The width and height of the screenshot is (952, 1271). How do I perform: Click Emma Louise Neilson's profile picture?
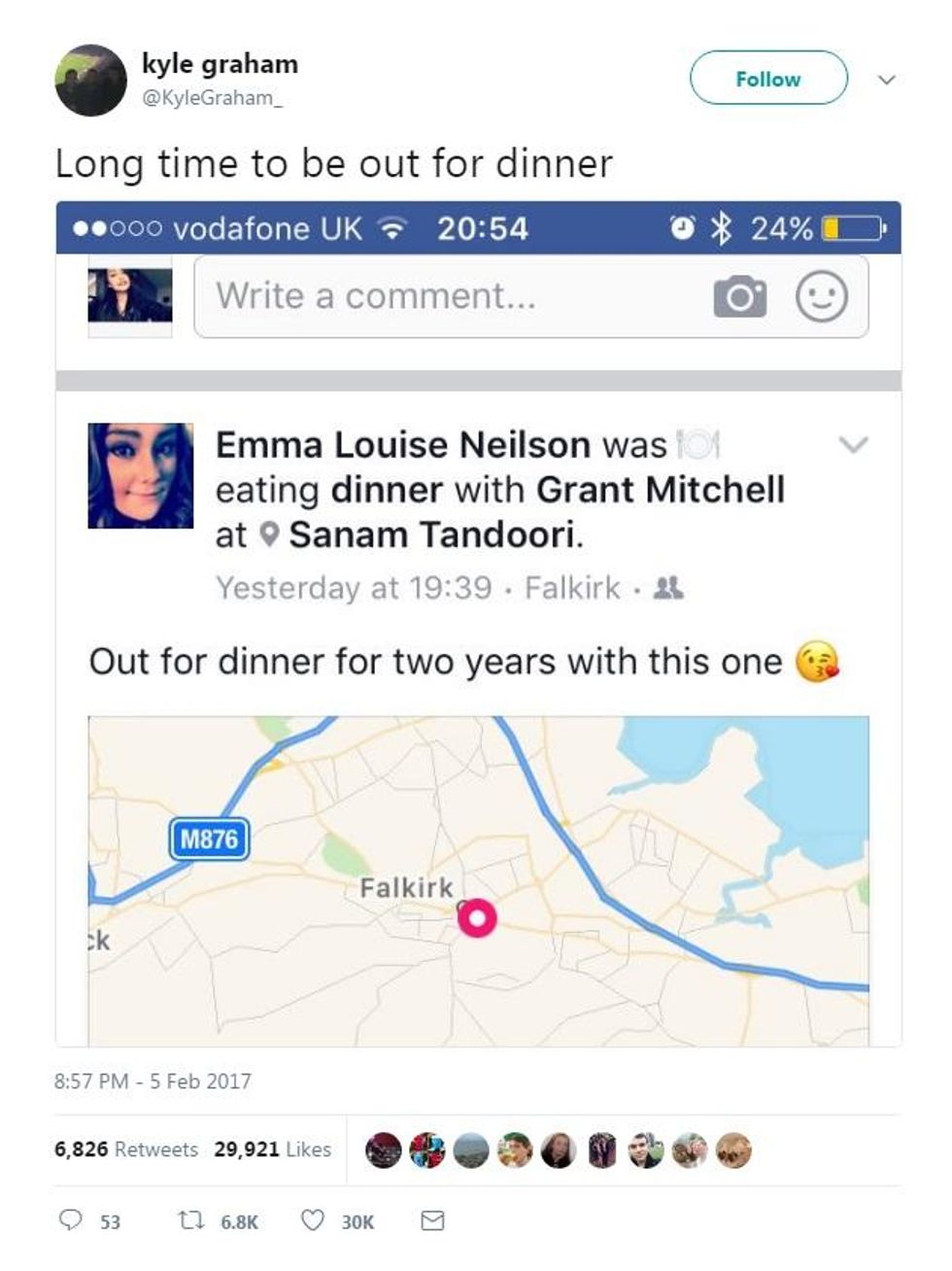point(140,475)
